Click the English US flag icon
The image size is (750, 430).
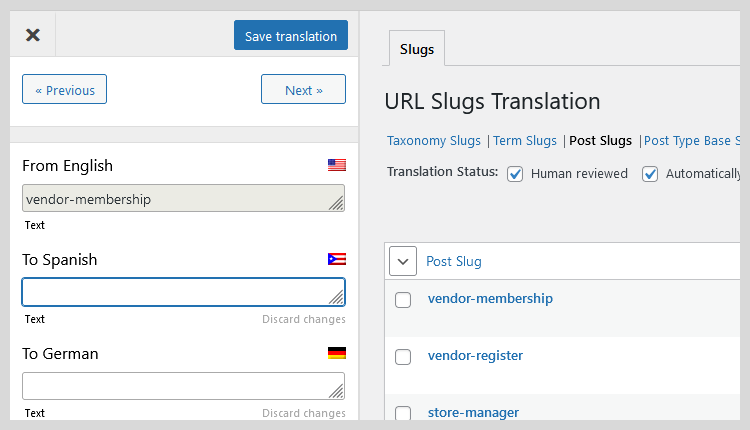[336, 166]
